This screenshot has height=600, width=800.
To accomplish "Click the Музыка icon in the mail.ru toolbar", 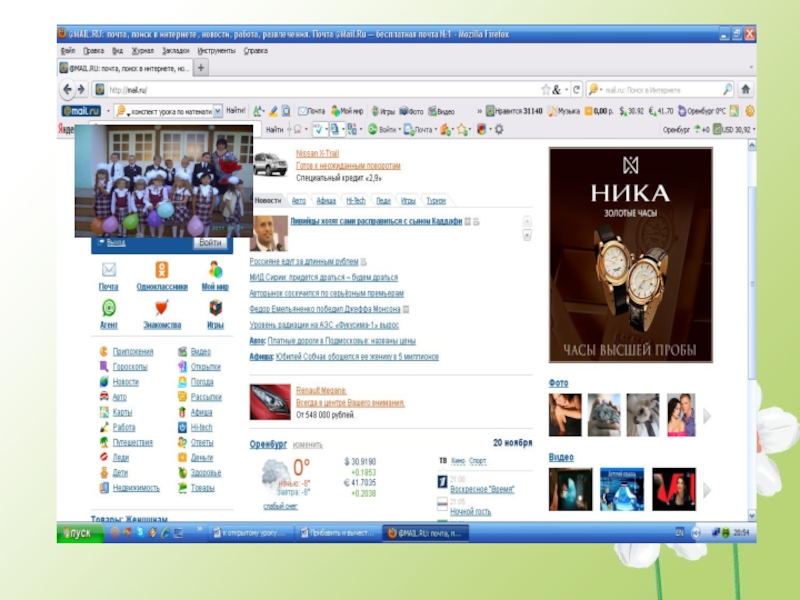I will pyautogui.click(x=564, y=111).
